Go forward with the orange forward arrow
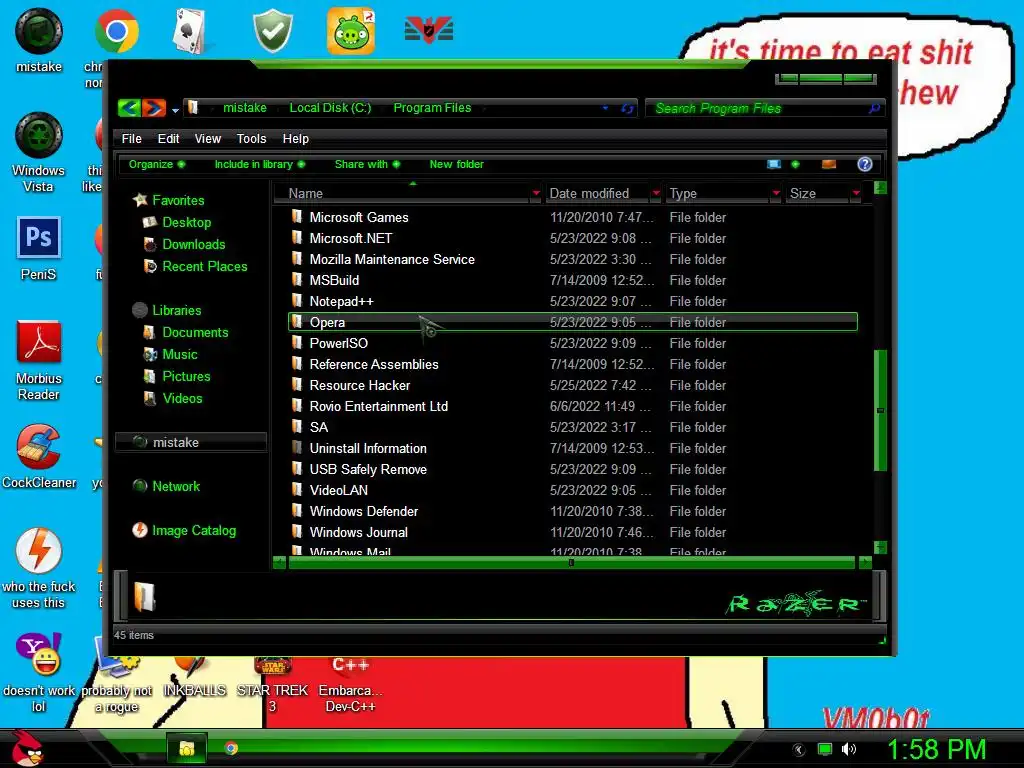1024x768 pixels. pyautogui.click(x=154, y=108)
